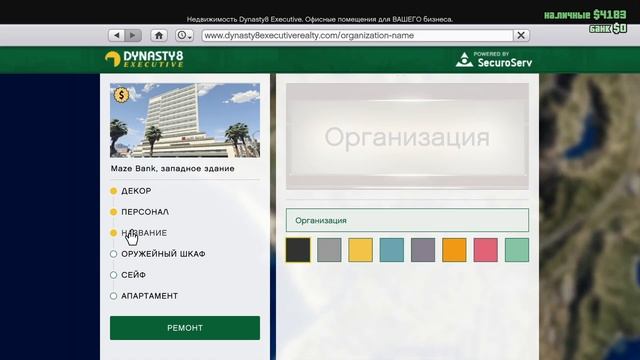
Task: Close the browser with the X button
Action: point(521,36)
